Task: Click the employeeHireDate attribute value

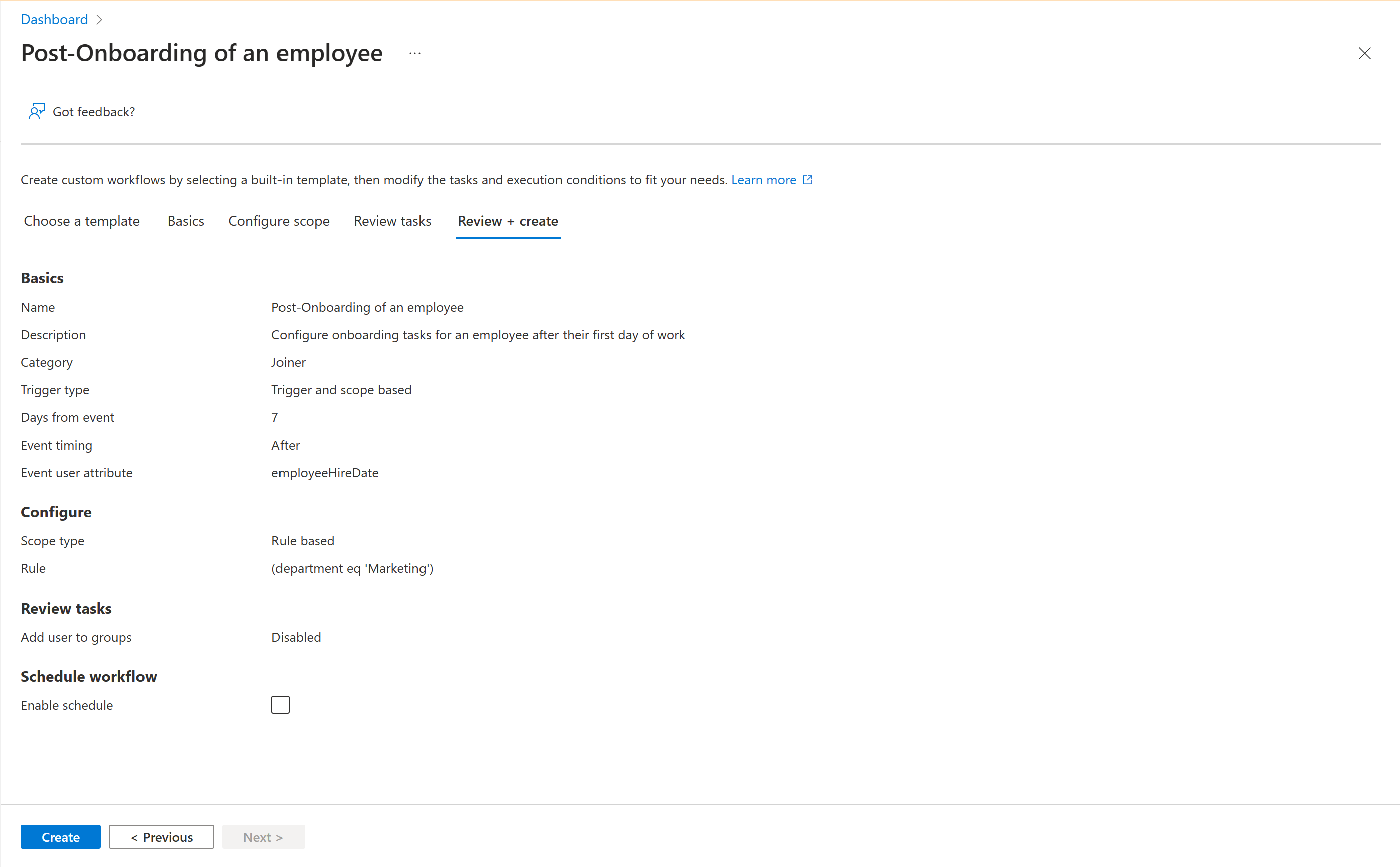Action: pos(325,472)
